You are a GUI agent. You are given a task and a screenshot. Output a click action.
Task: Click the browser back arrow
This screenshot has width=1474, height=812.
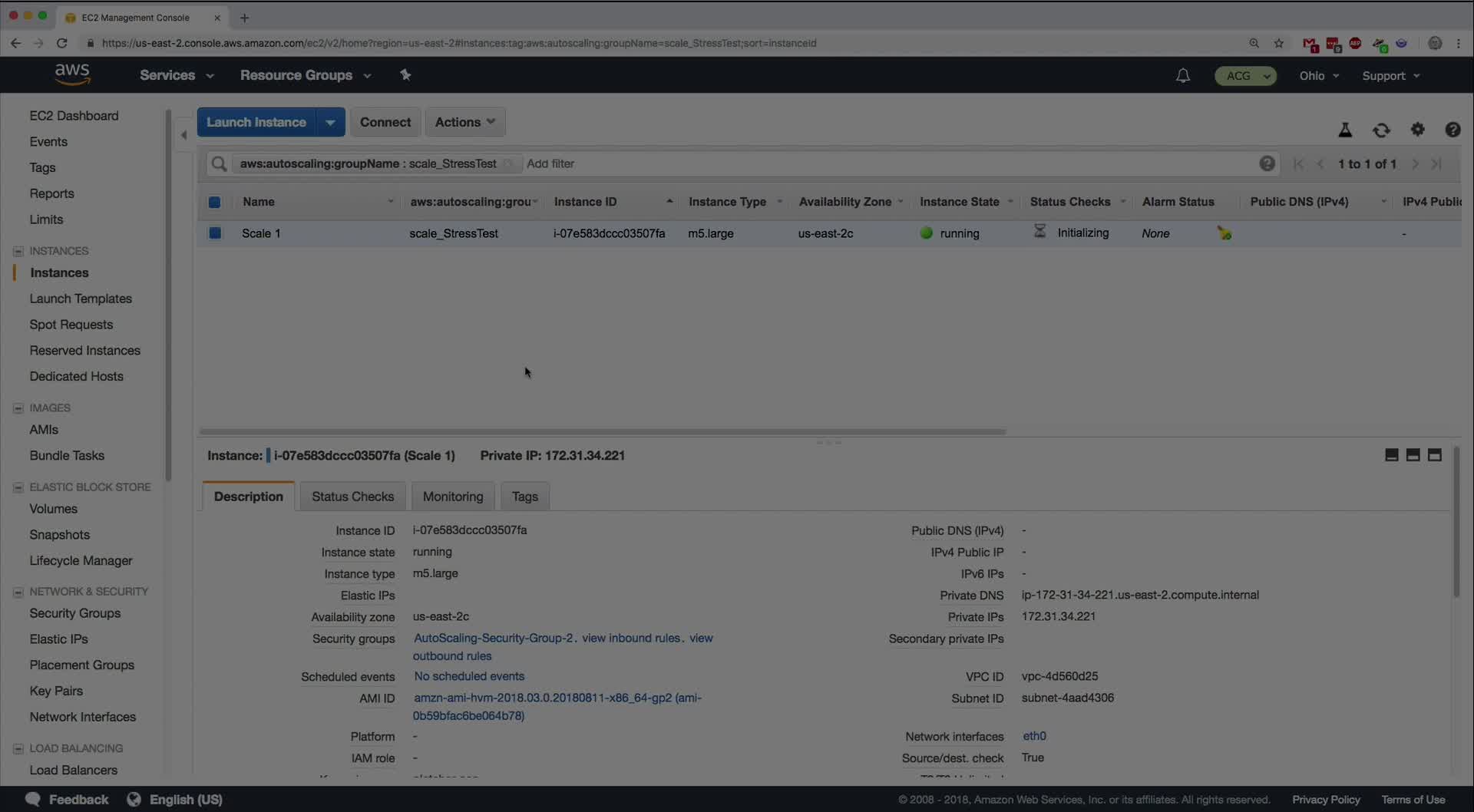(x=16, y=43)
